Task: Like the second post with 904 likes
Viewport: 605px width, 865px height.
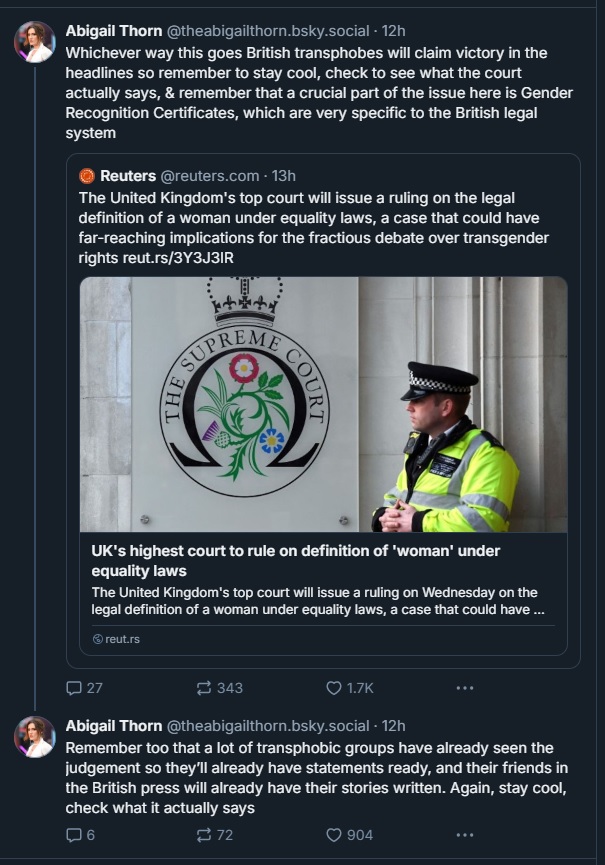Action: pos(334,835)
